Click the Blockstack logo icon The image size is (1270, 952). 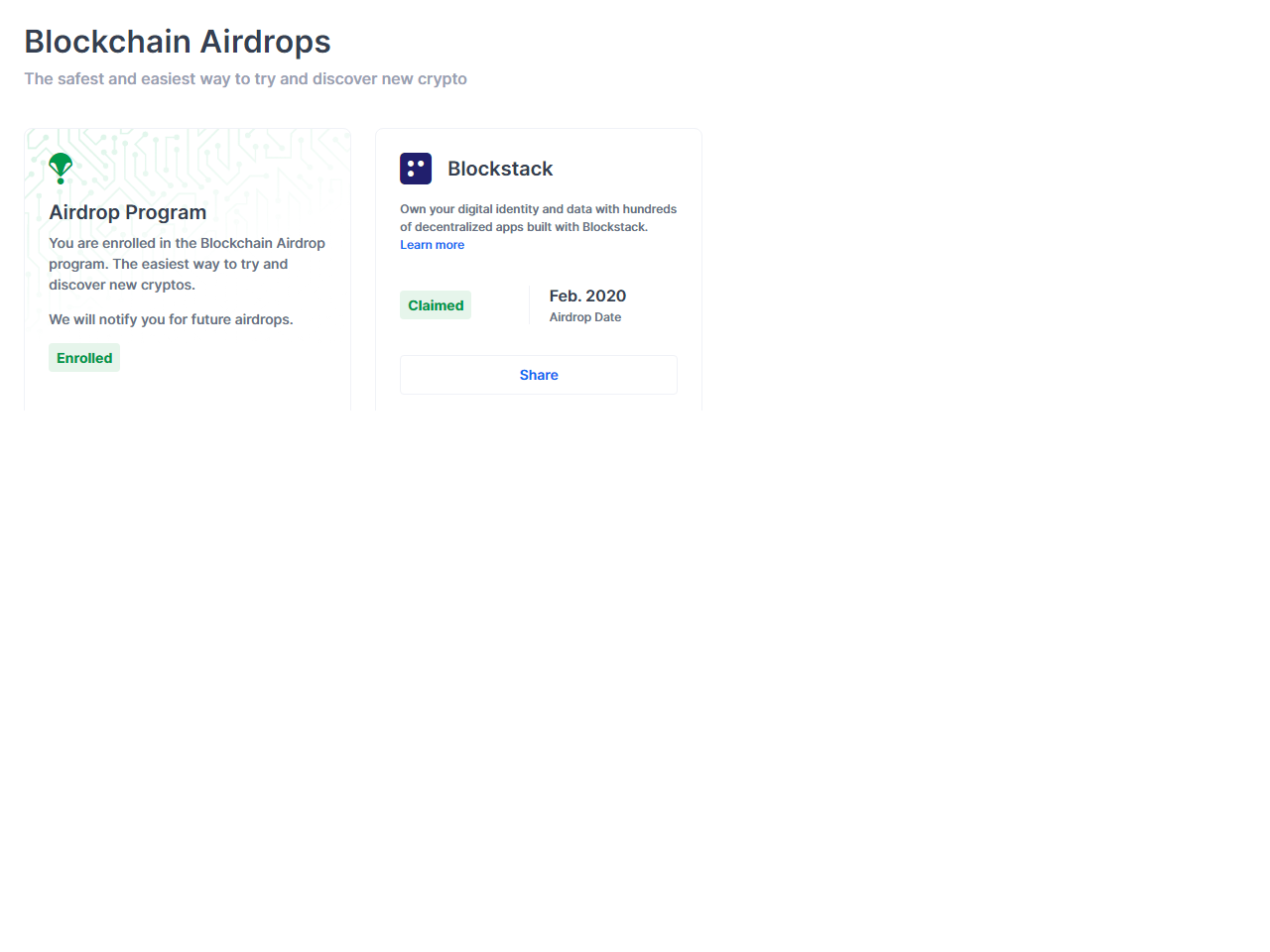(416, 169)
